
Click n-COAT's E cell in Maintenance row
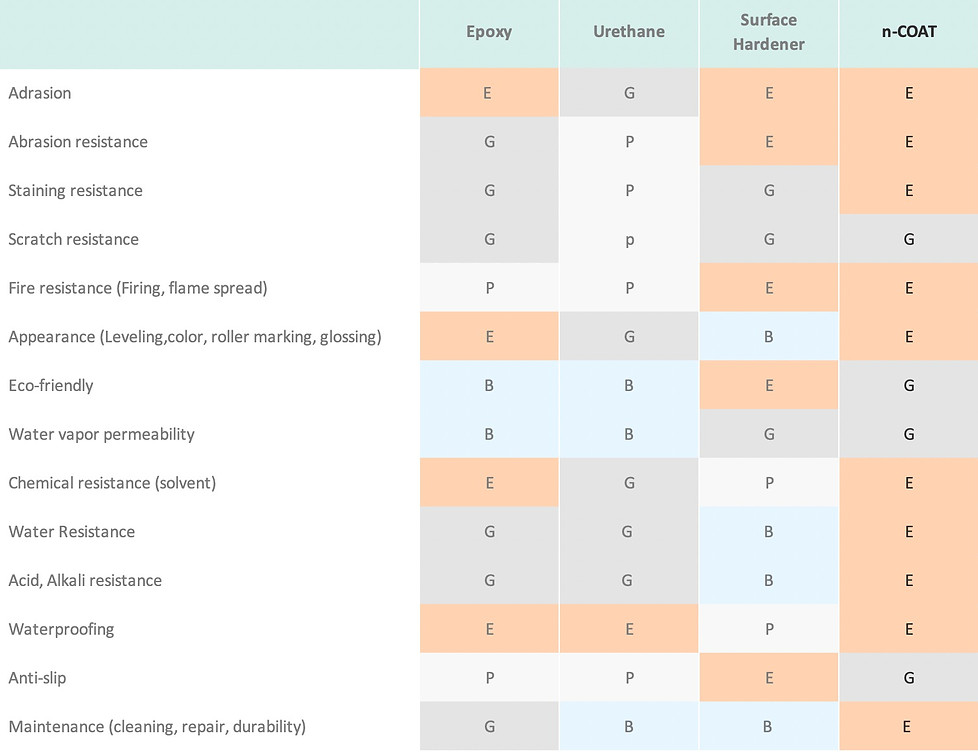(909, 726)
